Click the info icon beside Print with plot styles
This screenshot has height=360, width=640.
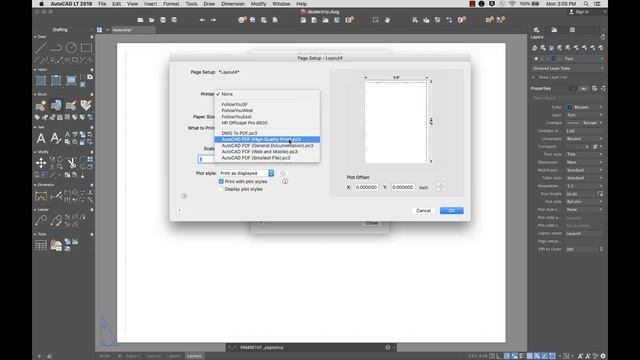pyautogui.click(x=285, y=181)
